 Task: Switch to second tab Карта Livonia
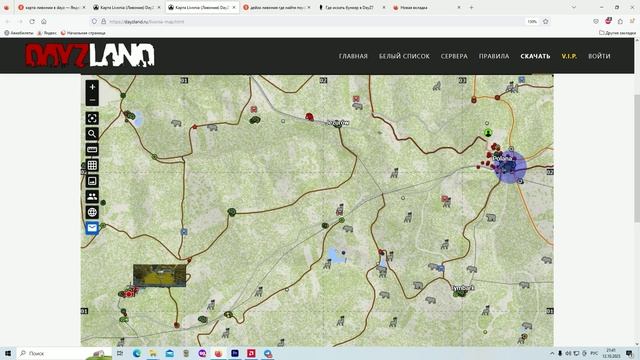pyautogui.click(x=127, y=7)
